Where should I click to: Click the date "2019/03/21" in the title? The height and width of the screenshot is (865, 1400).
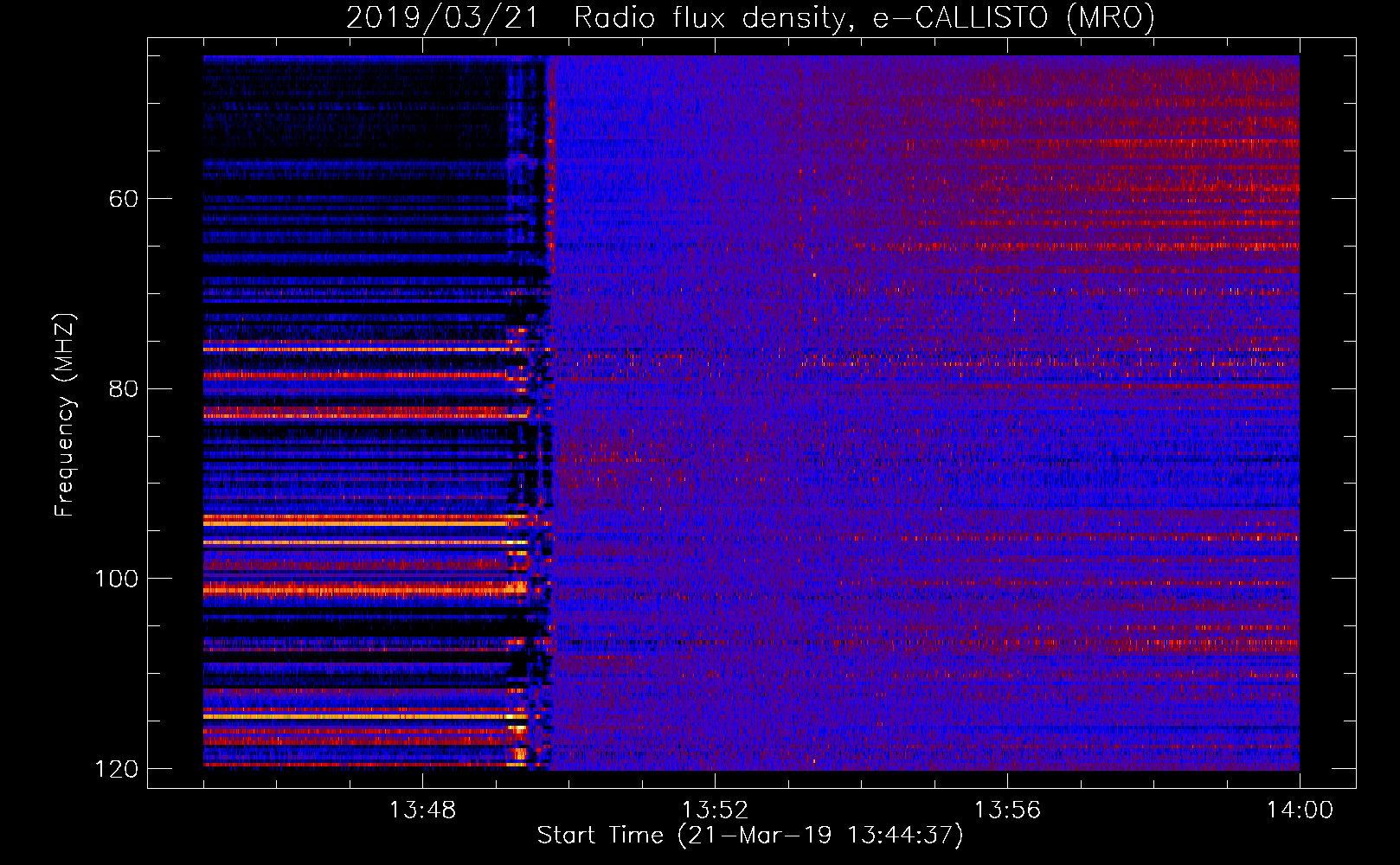click(442, 17)
